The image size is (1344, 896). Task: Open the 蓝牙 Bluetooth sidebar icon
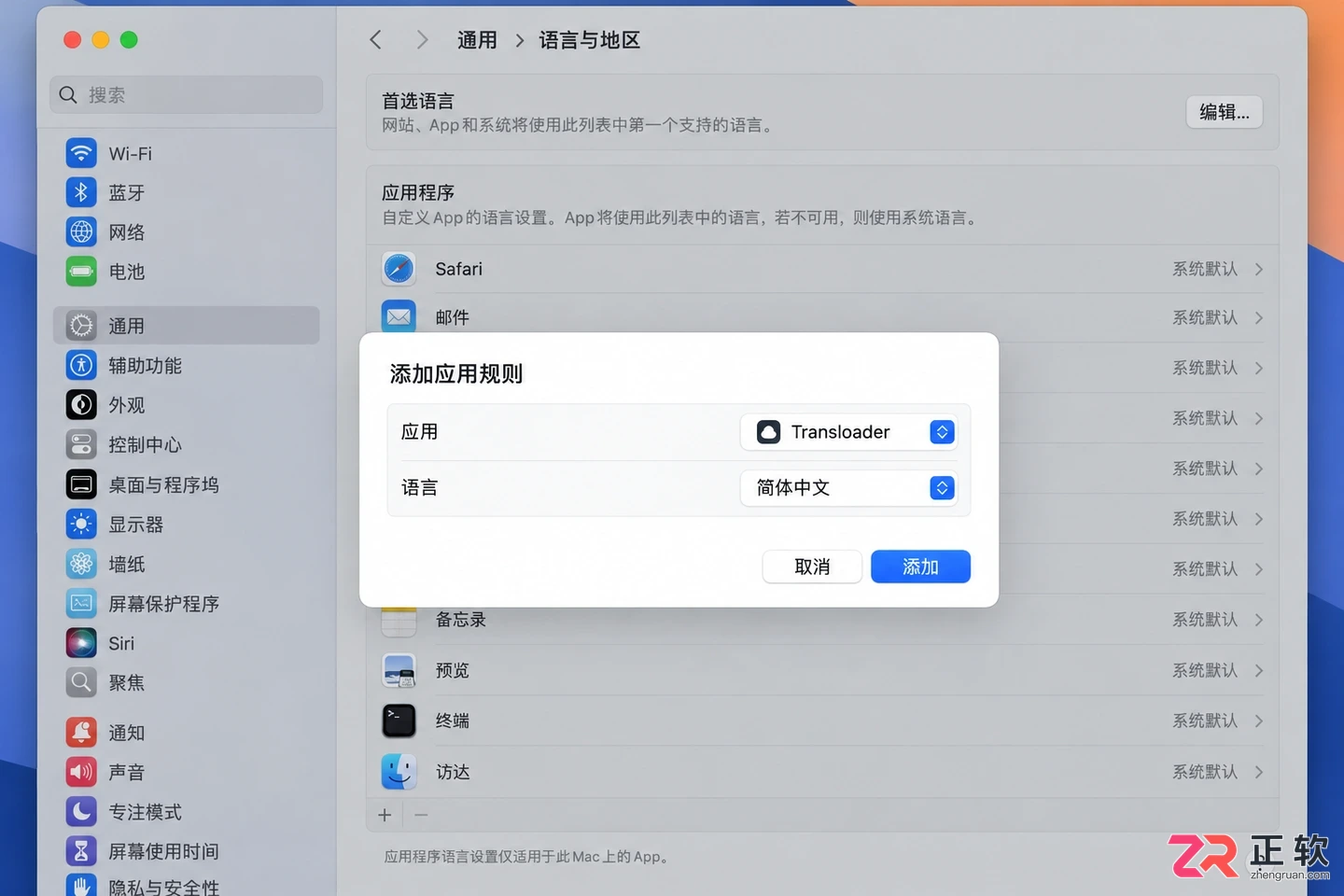(x=81, y=192)
